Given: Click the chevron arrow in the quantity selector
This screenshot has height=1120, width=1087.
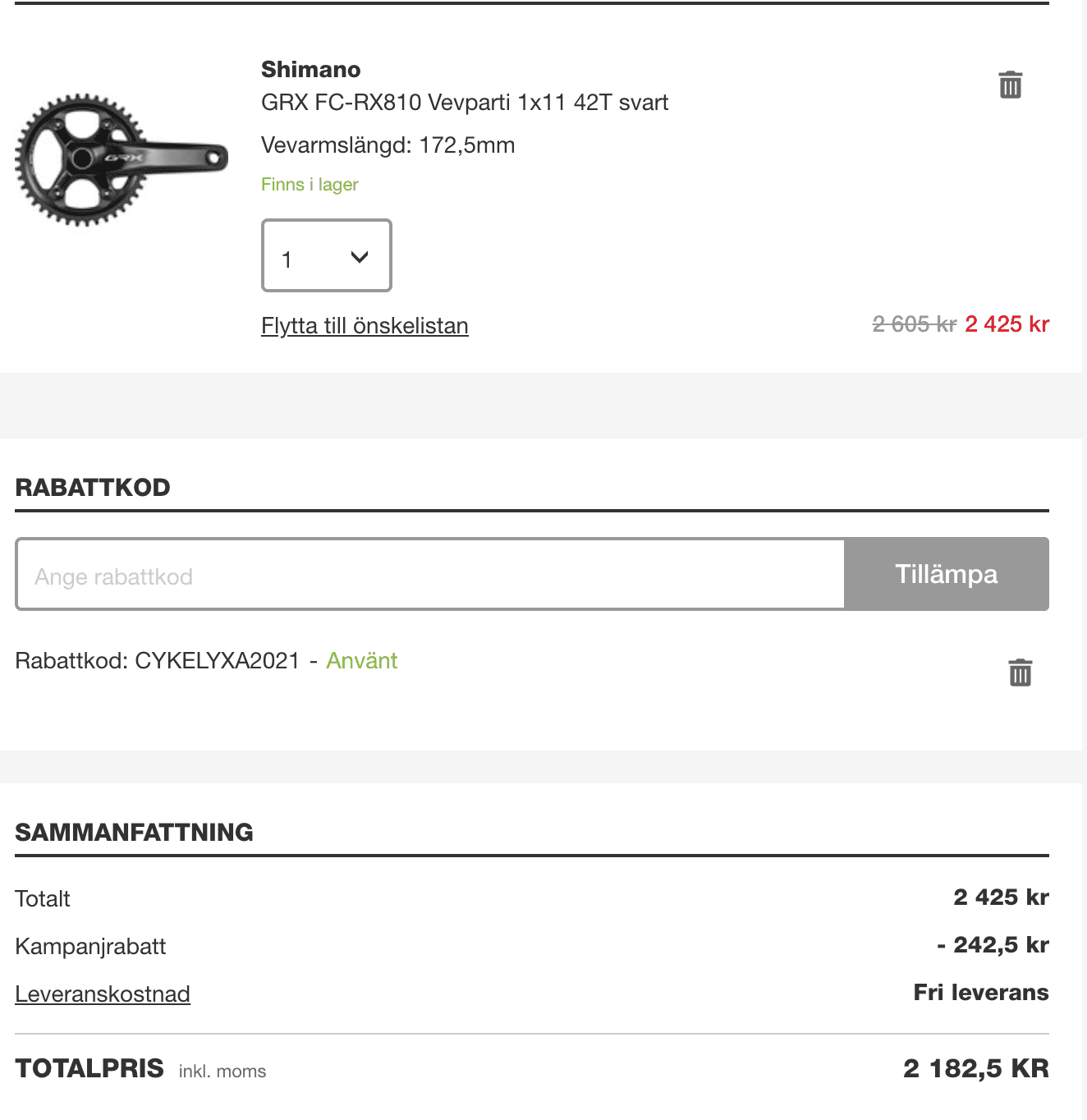Looking at the screenshot, I should (359, 257).
